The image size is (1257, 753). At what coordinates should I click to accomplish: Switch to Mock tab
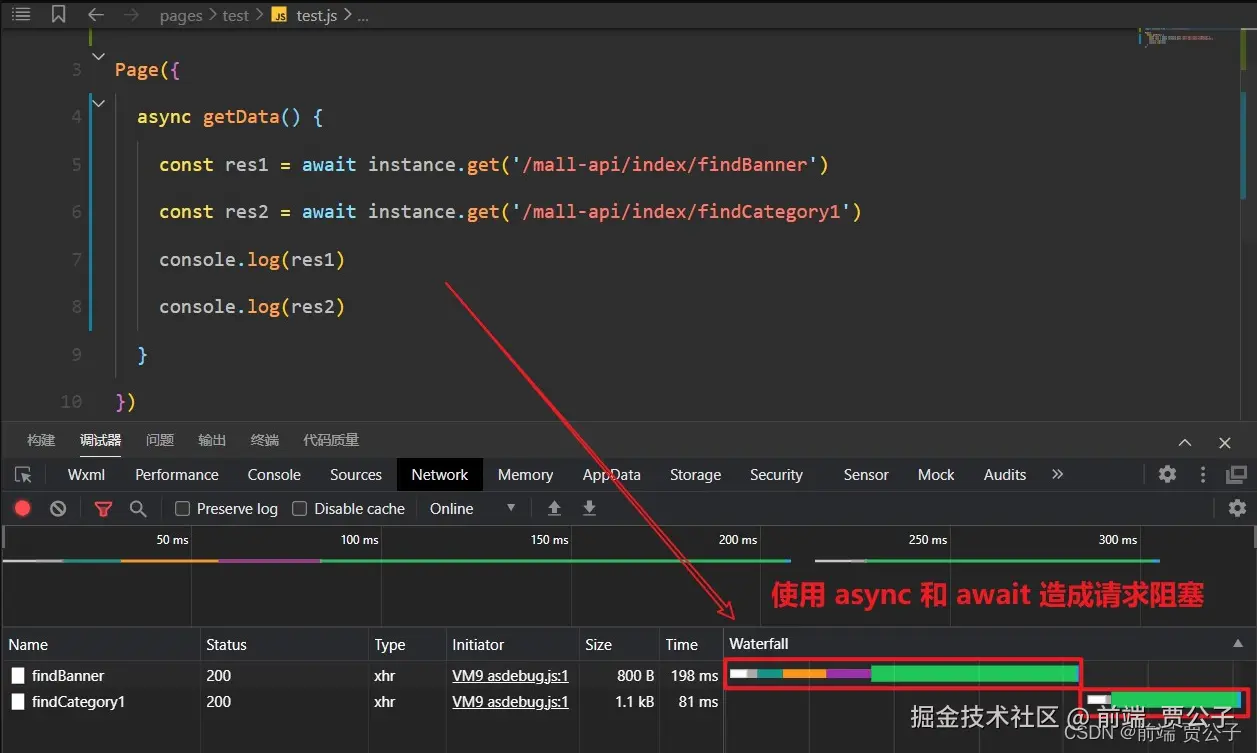click(x=936, y=475)
